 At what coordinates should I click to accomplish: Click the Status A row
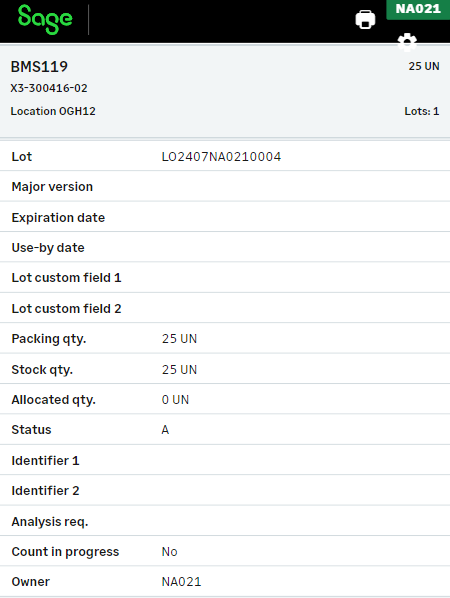coord(225,429)
